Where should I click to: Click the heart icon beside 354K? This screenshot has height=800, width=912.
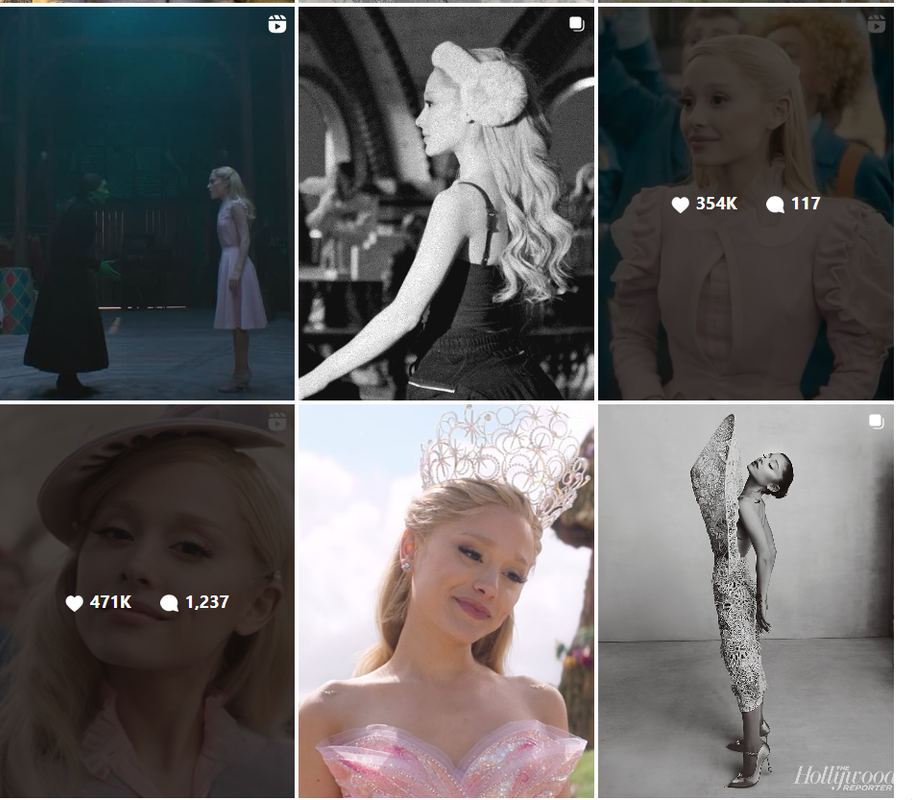pos(680,205)
